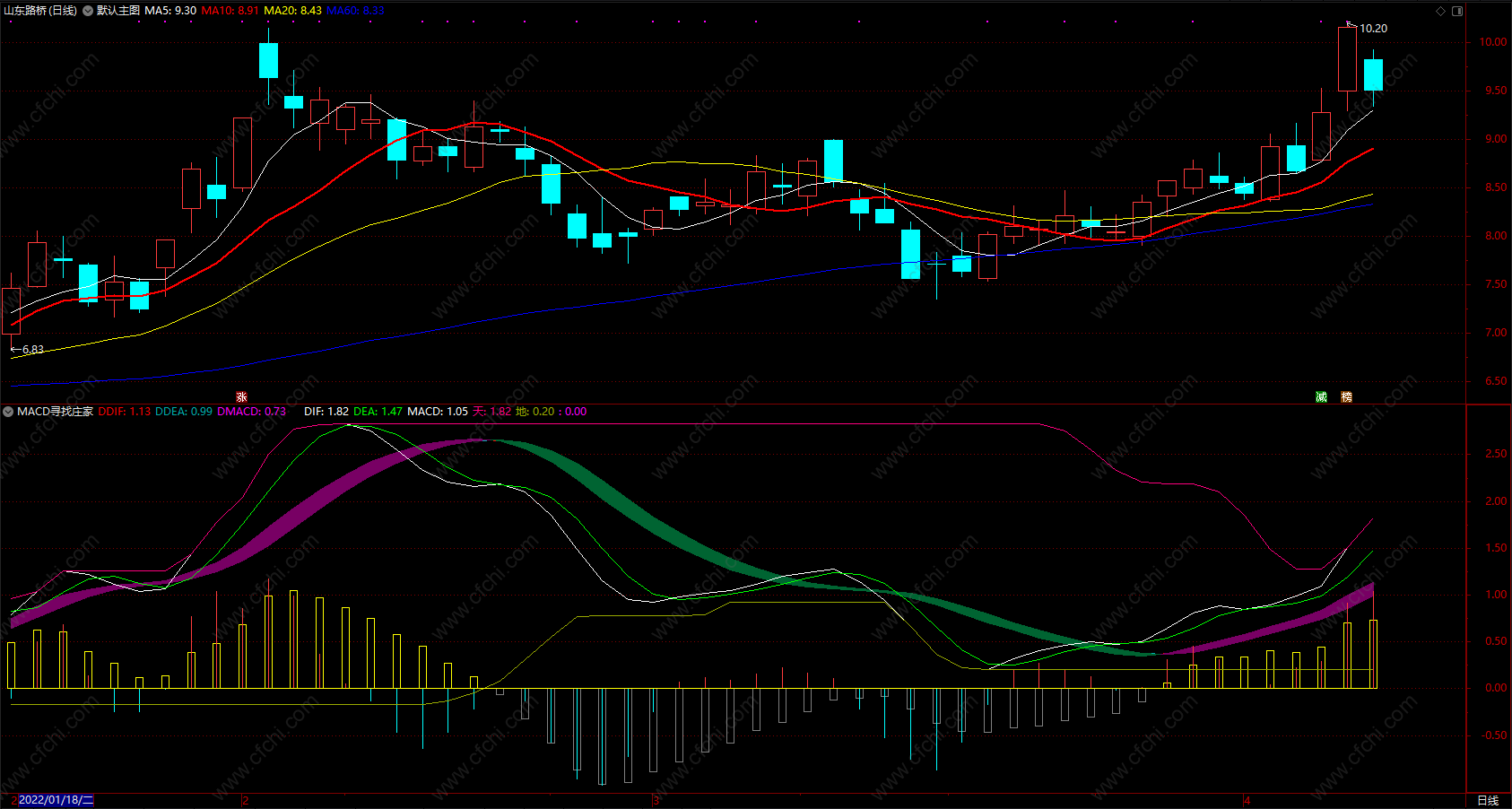1512x809 pixels.
Task: Click the 日线 period label
Action: pyautogui.click(x=1488, y=800)
